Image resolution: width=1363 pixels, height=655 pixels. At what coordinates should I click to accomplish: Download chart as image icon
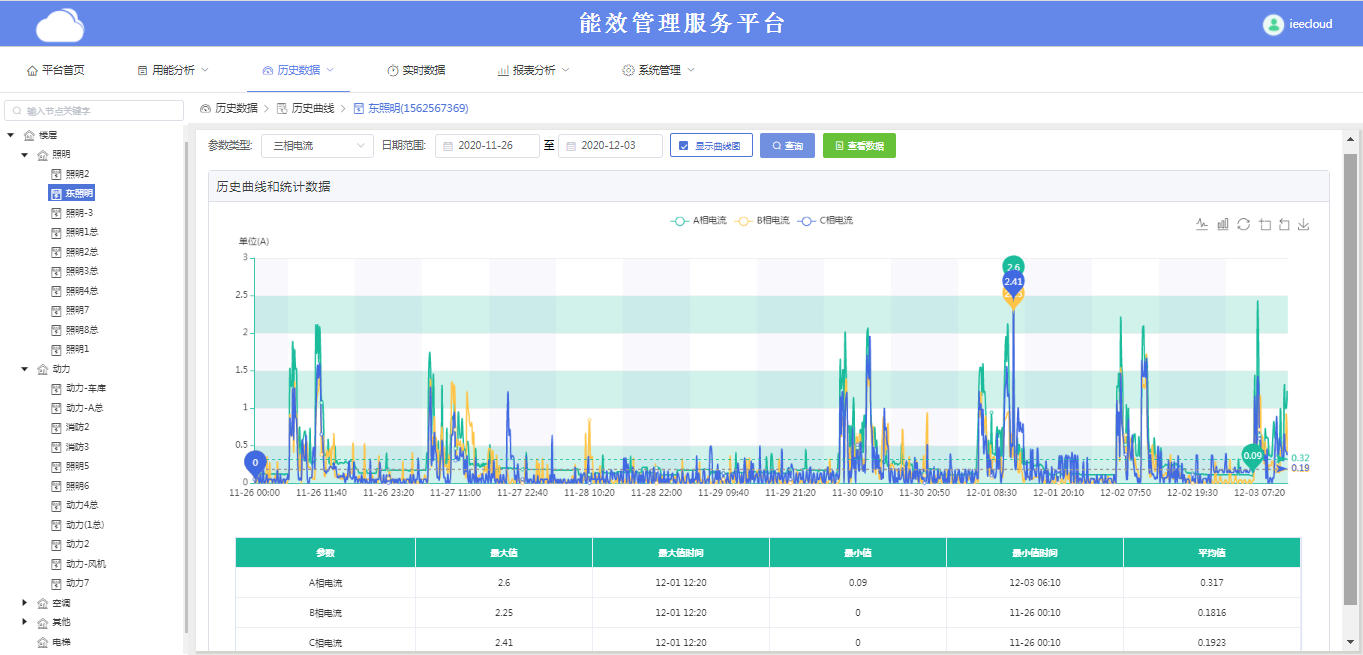pyautogui.click(x=1304, y=225)
